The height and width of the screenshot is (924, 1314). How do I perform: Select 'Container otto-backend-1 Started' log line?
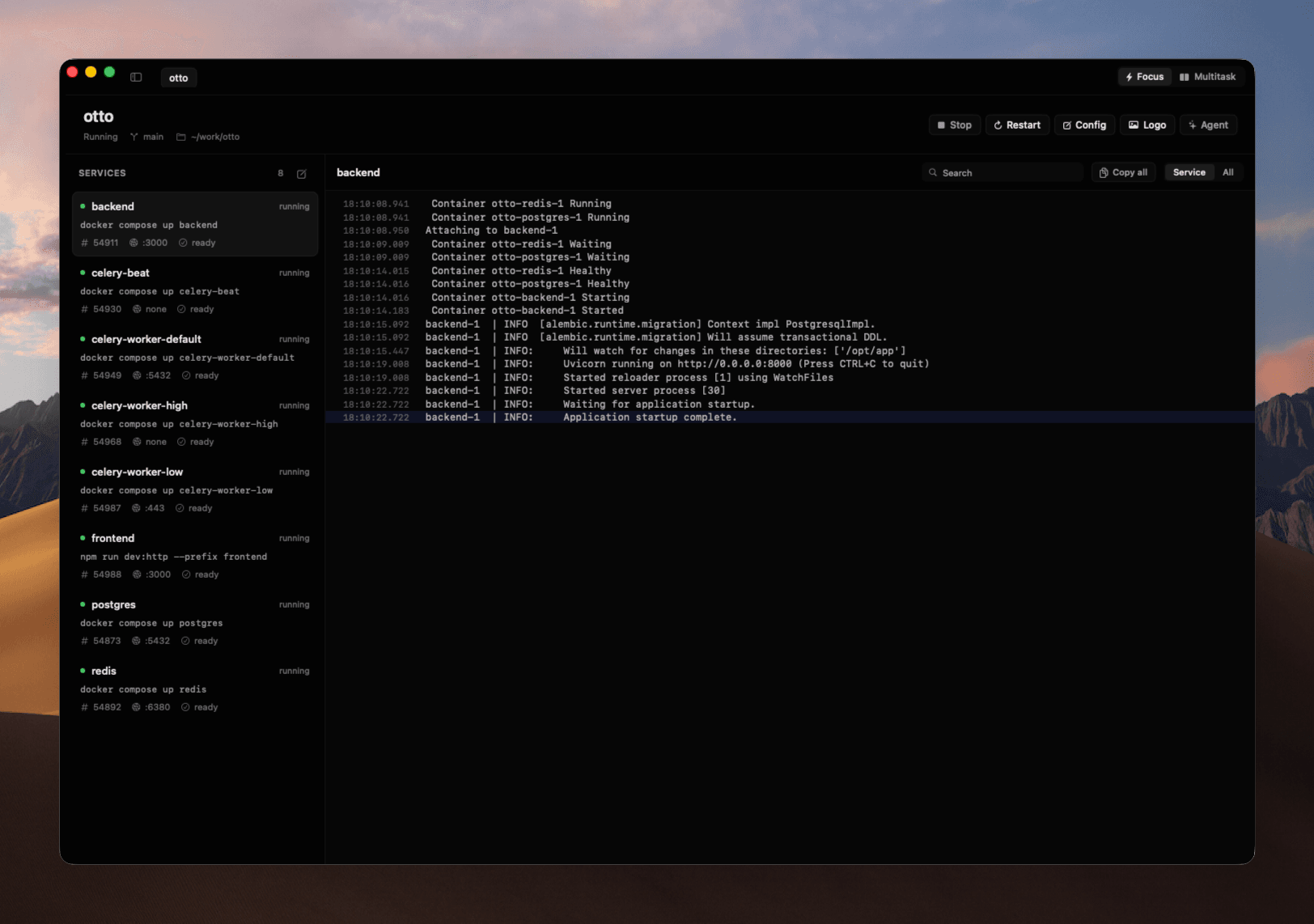click(790, 311)
